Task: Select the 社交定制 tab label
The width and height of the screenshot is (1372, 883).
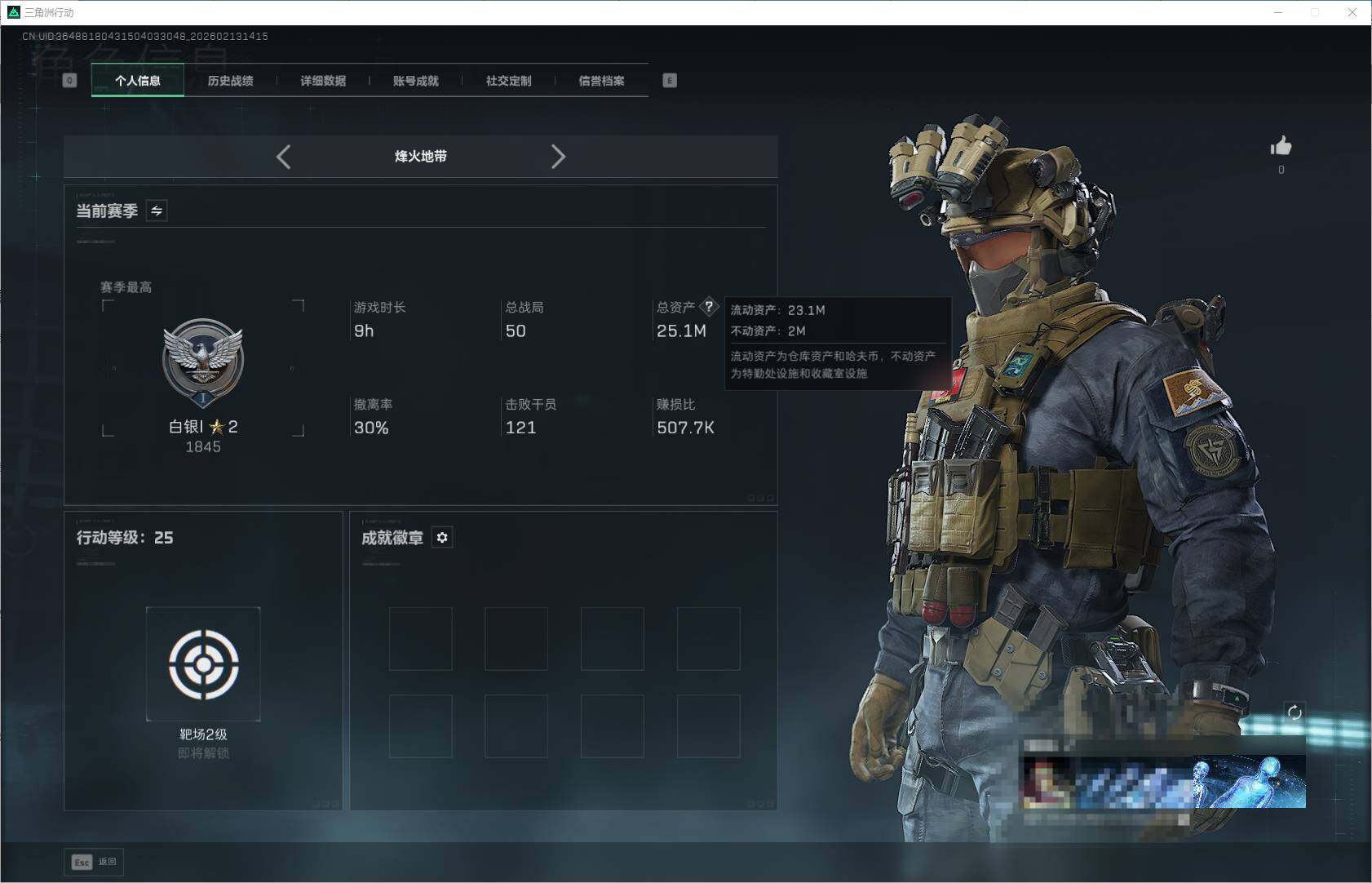Action: pyautogui.click(x=507, y=80)
